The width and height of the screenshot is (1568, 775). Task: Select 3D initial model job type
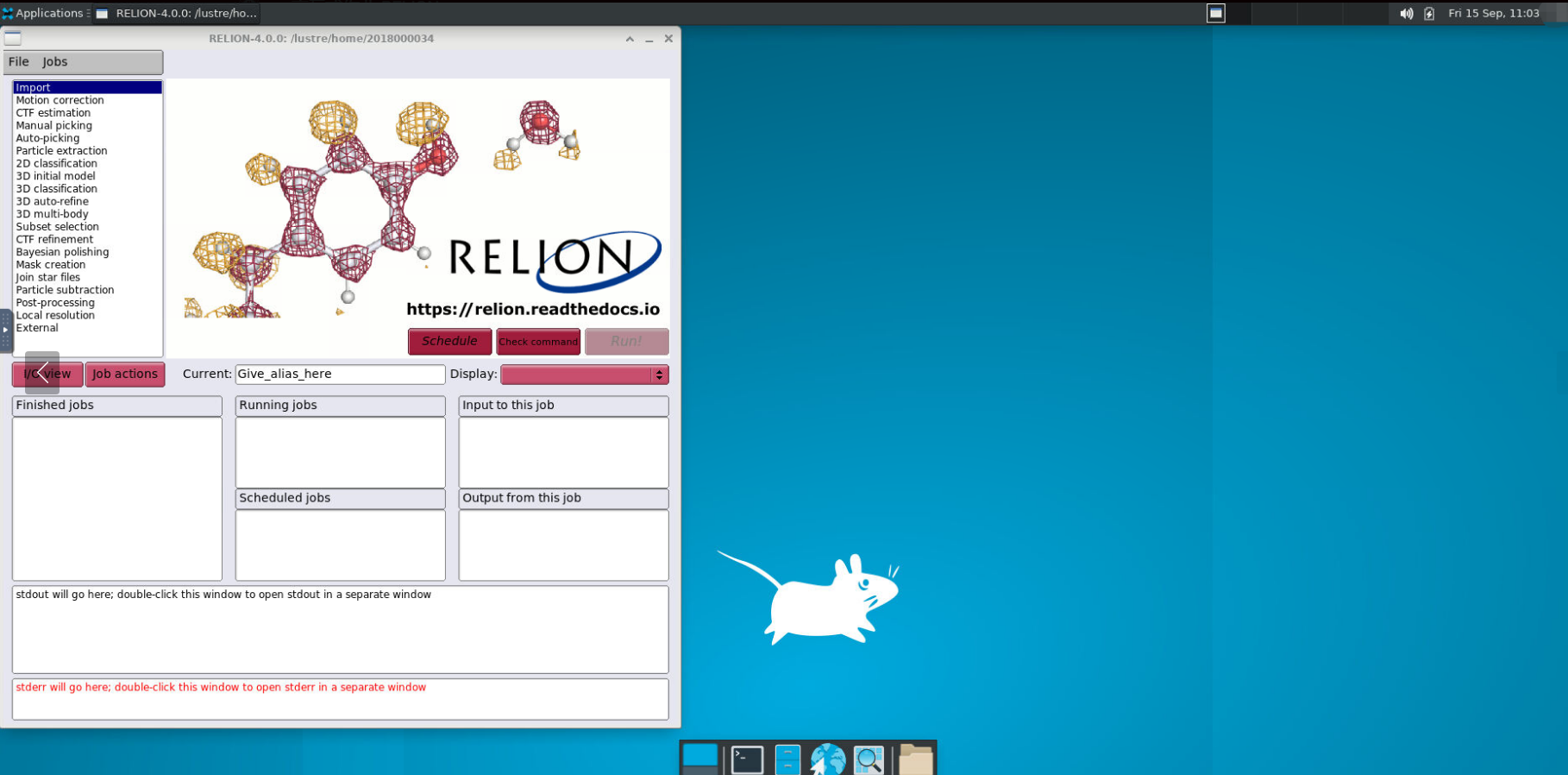pos(87,176)
